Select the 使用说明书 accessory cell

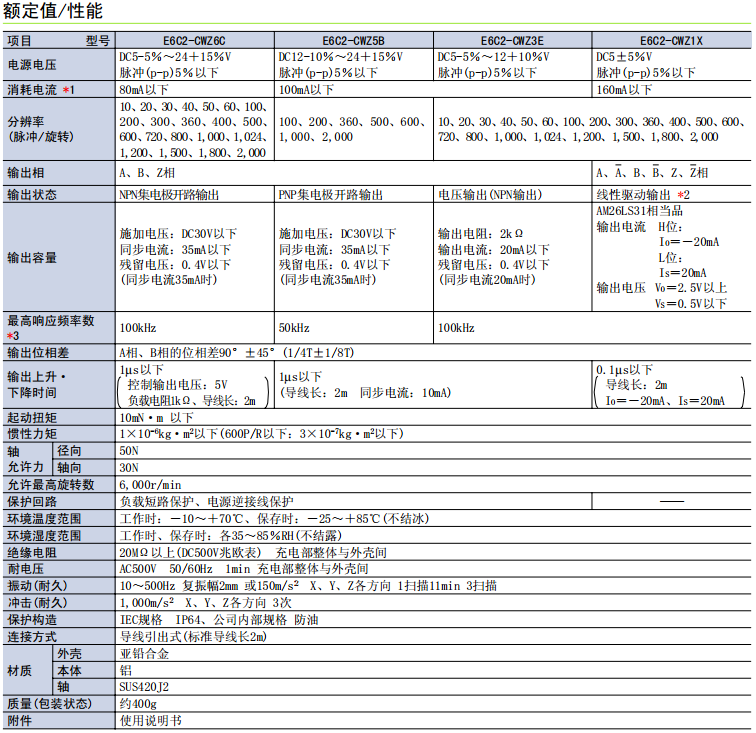(151, 720)
